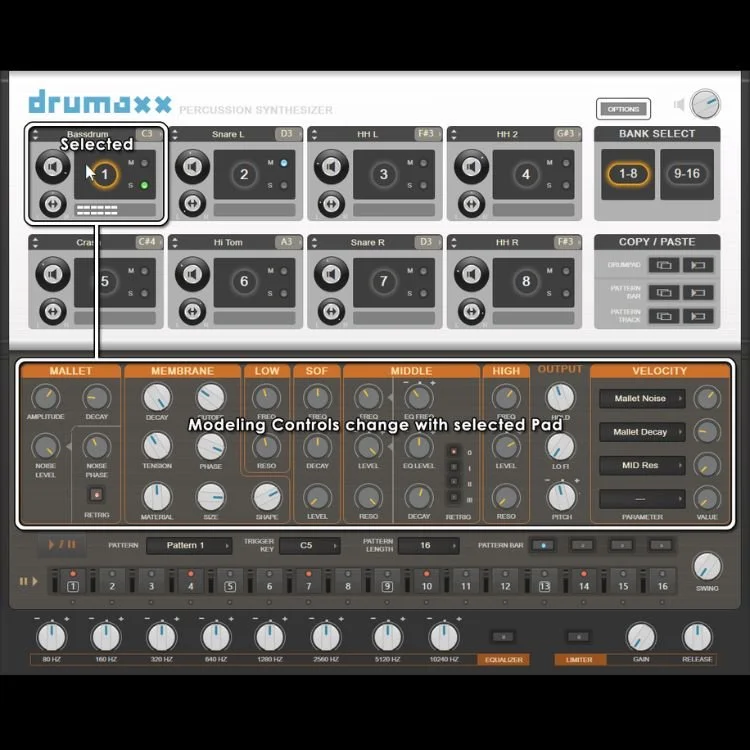Click step 16 in the sequencer
Image resolution: width=750 pixels, height=750 pixels.
(x=662, y=581)
